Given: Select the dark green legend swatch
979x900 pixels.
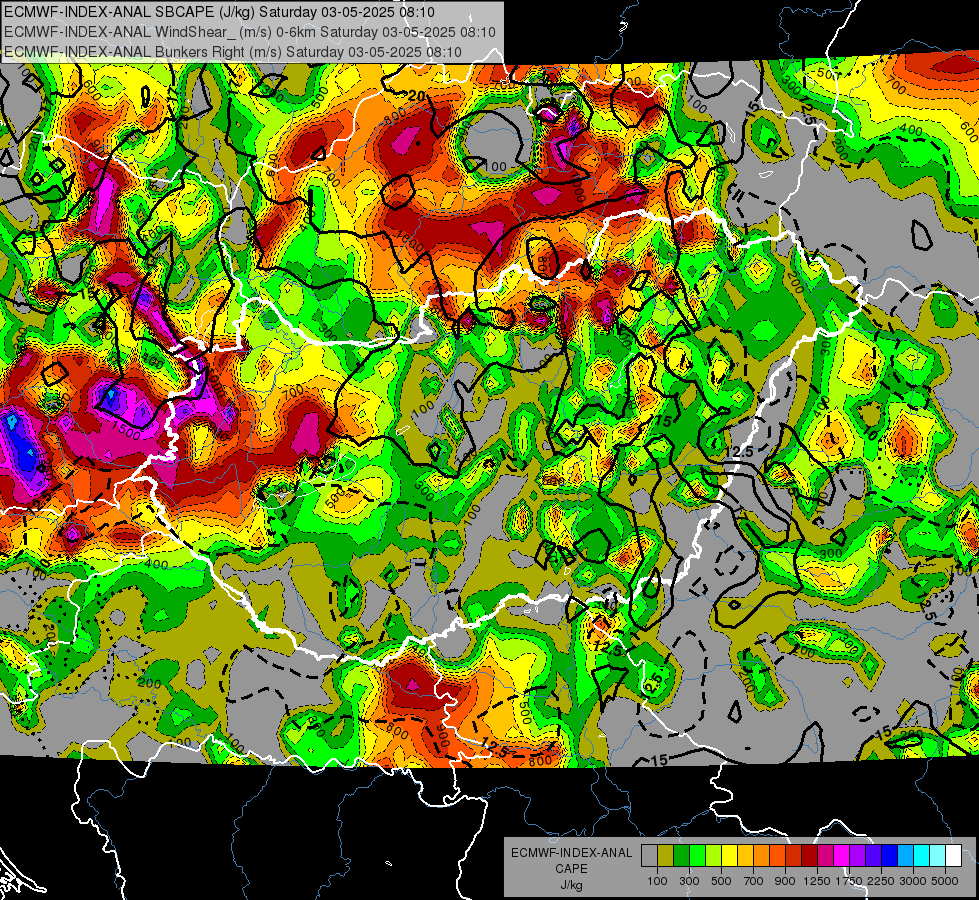Looking at the screenshot, I should pyautogui.click(x=681, y=856).
